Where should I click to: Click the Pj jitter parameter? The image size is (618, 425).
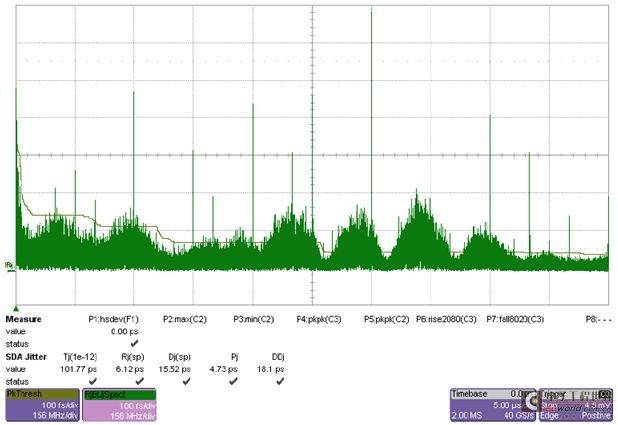point(235,357)
